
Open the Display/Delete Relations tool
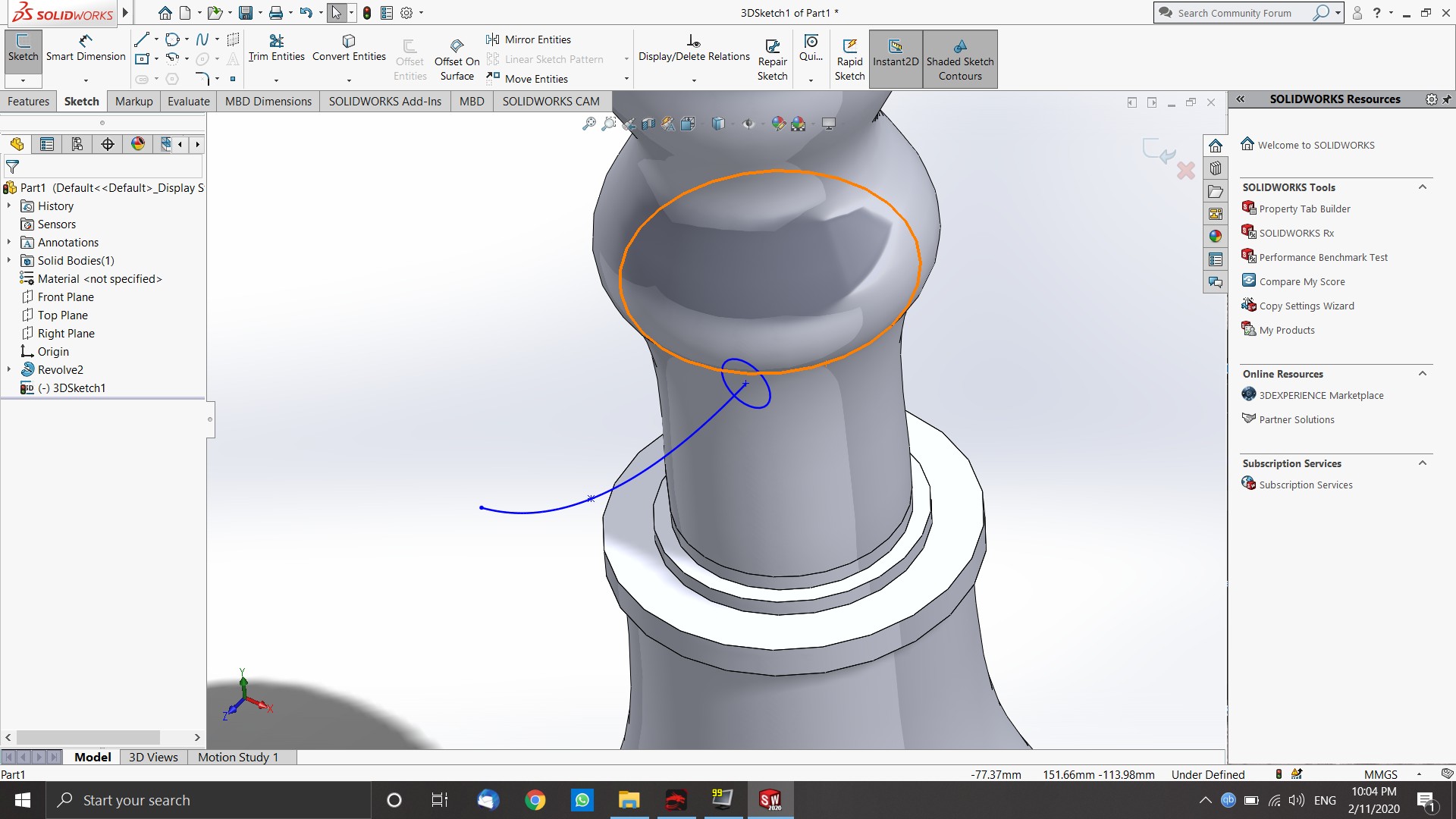(x=693, y=48)
